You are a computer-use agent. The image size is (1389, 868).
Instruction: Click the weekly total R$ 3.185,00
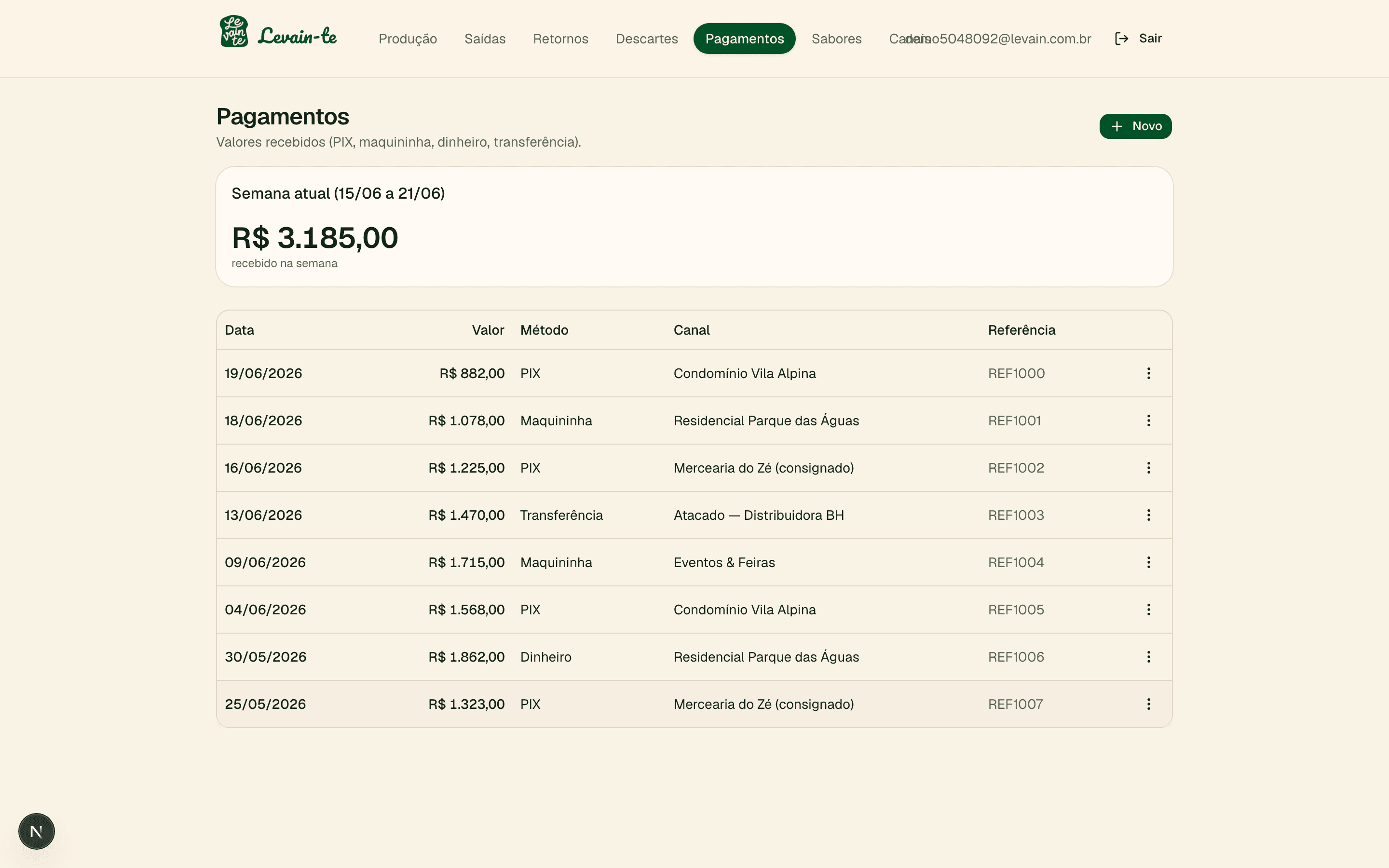[x=315, y=238]
